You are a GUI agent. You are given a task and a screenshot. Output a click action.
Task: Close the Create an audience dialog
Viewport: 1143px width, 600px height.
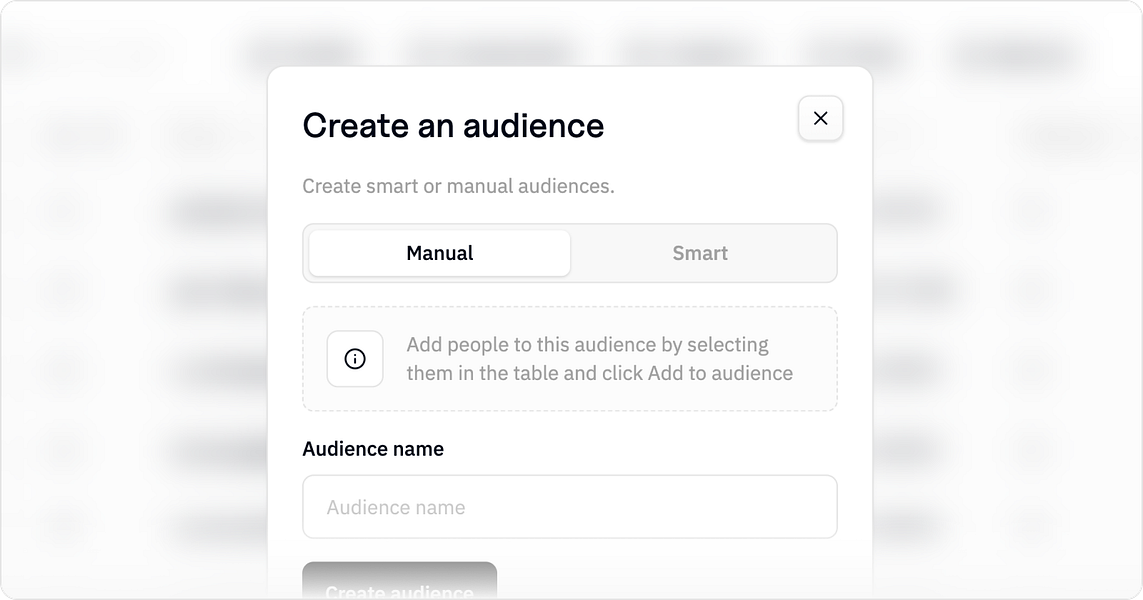[820, 118]
